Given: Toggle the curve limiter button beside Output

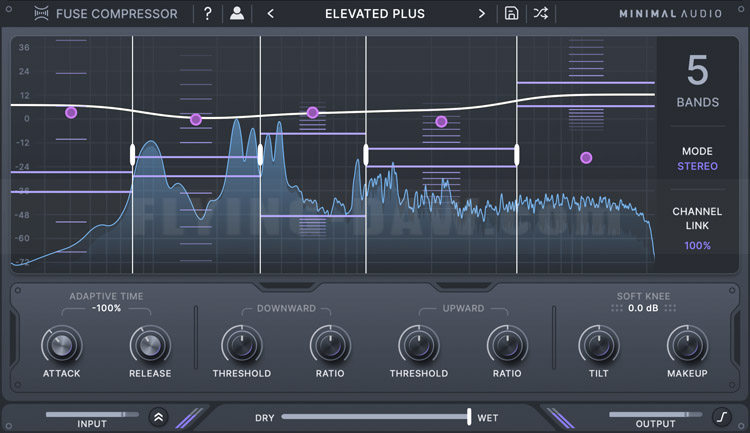Looking at the screenshot, I should coord(722,417).
